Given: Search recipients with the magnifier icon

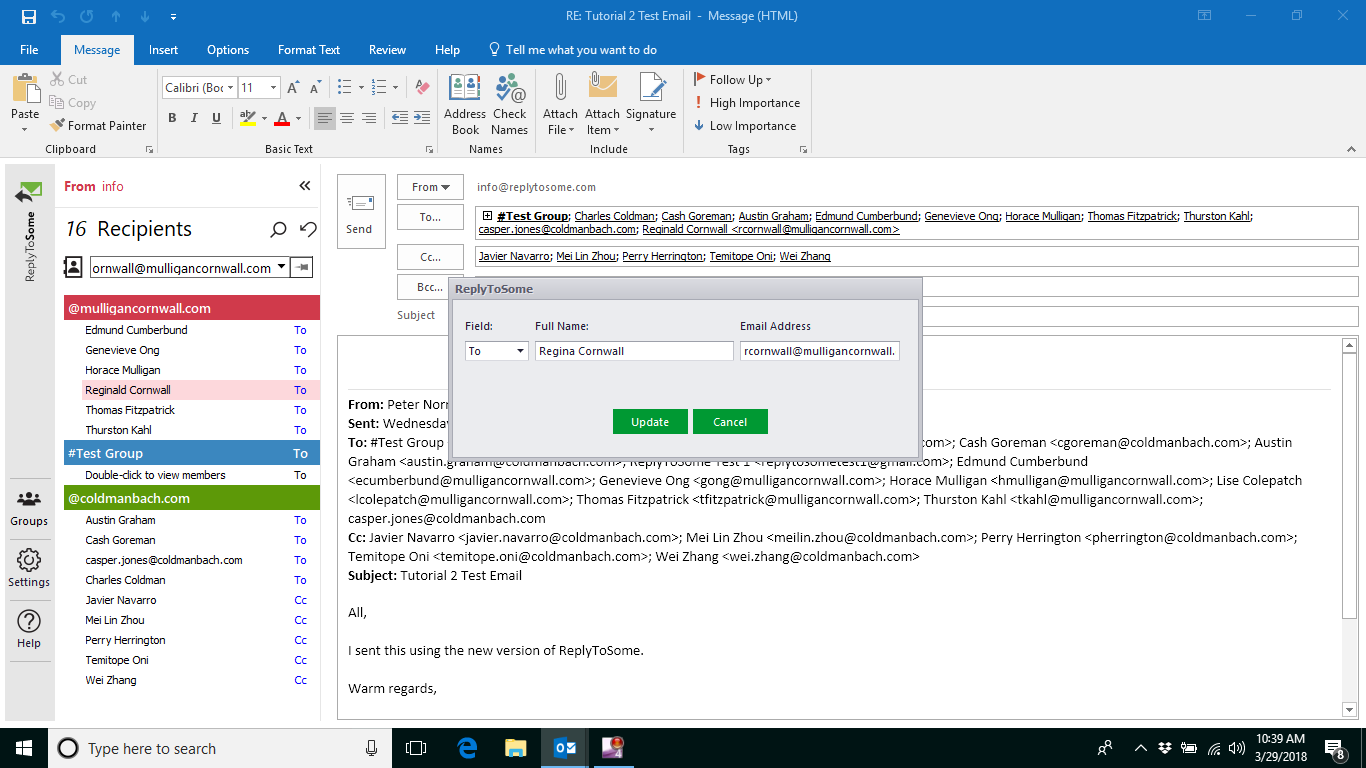Looking at the screenshot, I should [x=279, y=229].
